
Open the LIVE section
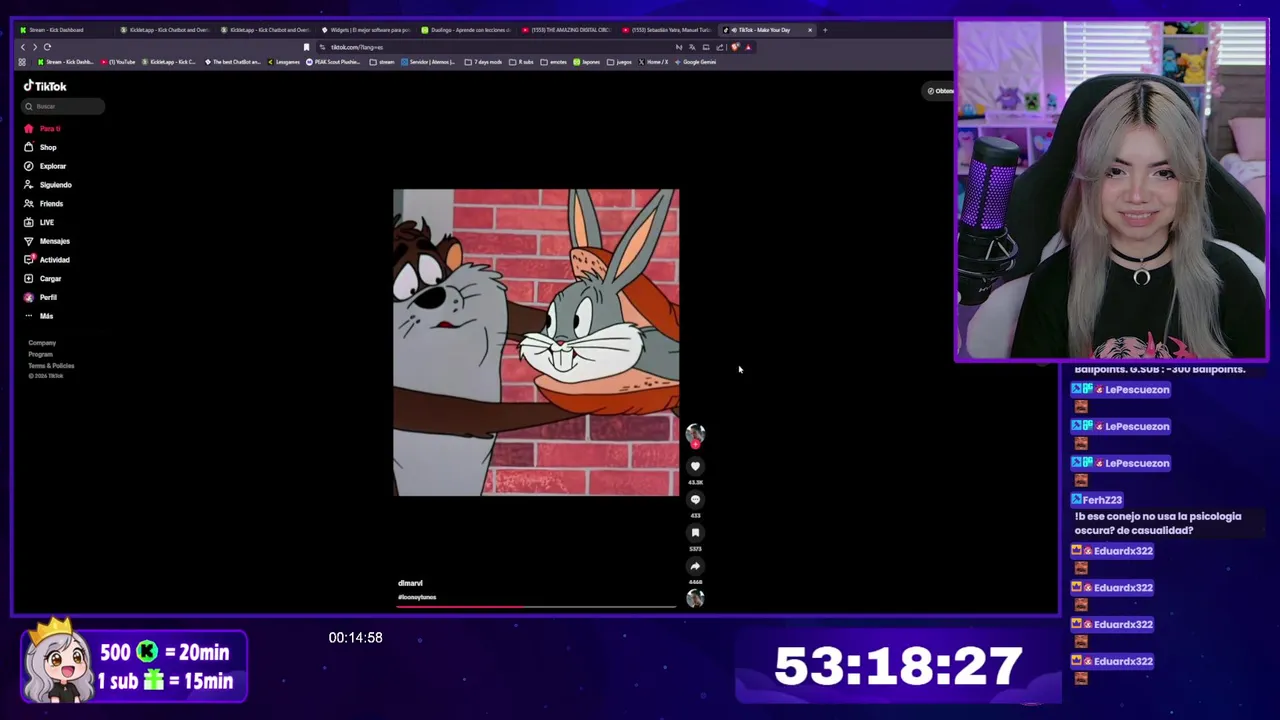[x=39, y=222]
